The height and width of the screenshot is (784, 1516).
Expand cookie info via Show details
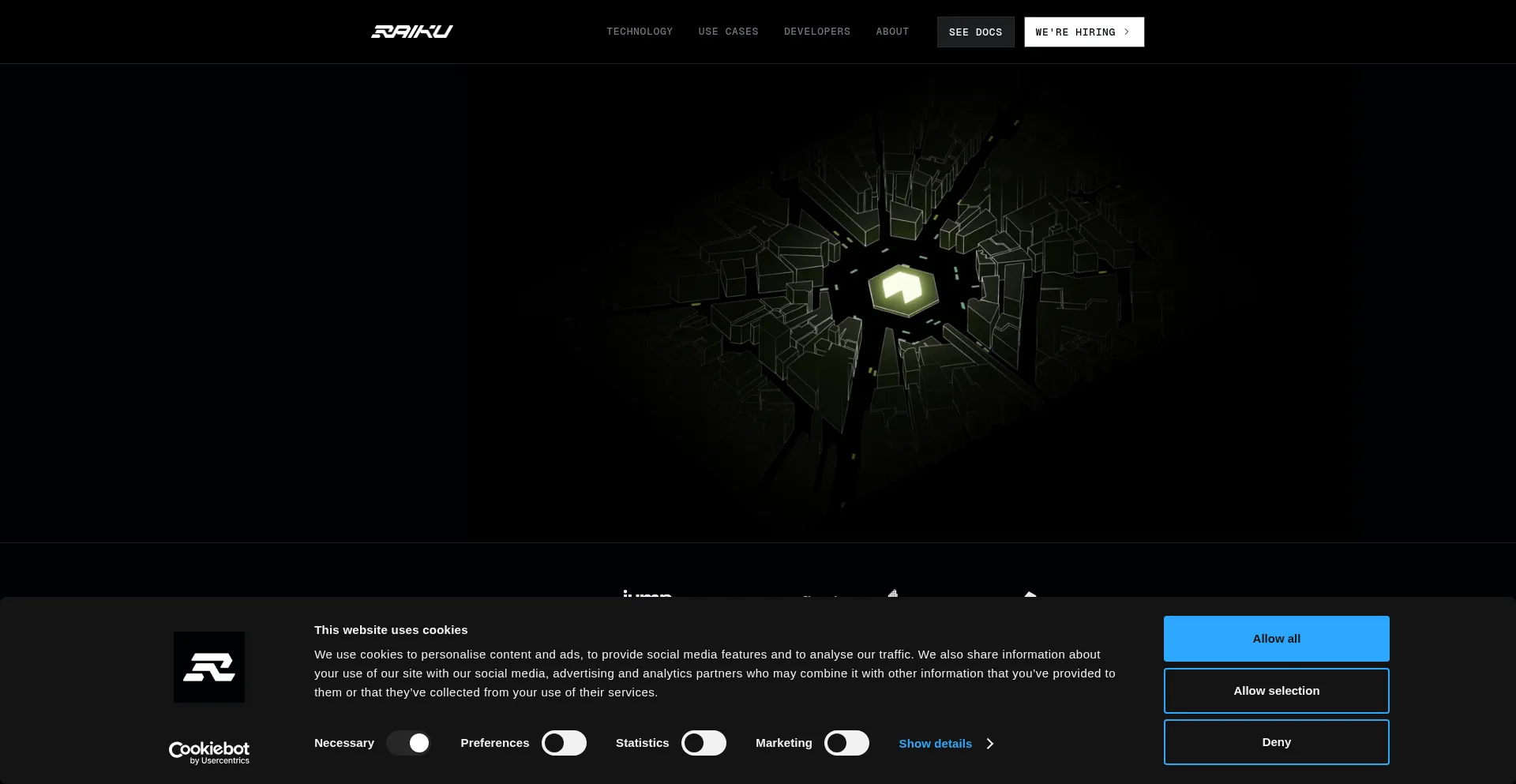pos(935,744)
